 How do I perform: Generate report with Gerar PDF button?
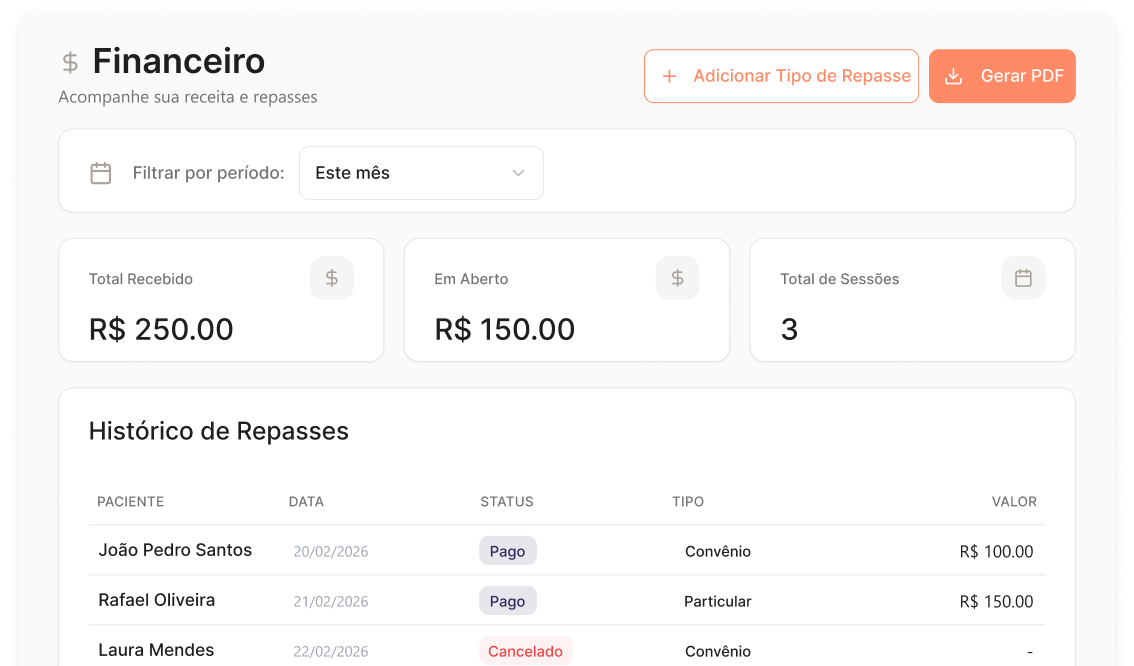pyautogui.click(x=1002, y=76)
